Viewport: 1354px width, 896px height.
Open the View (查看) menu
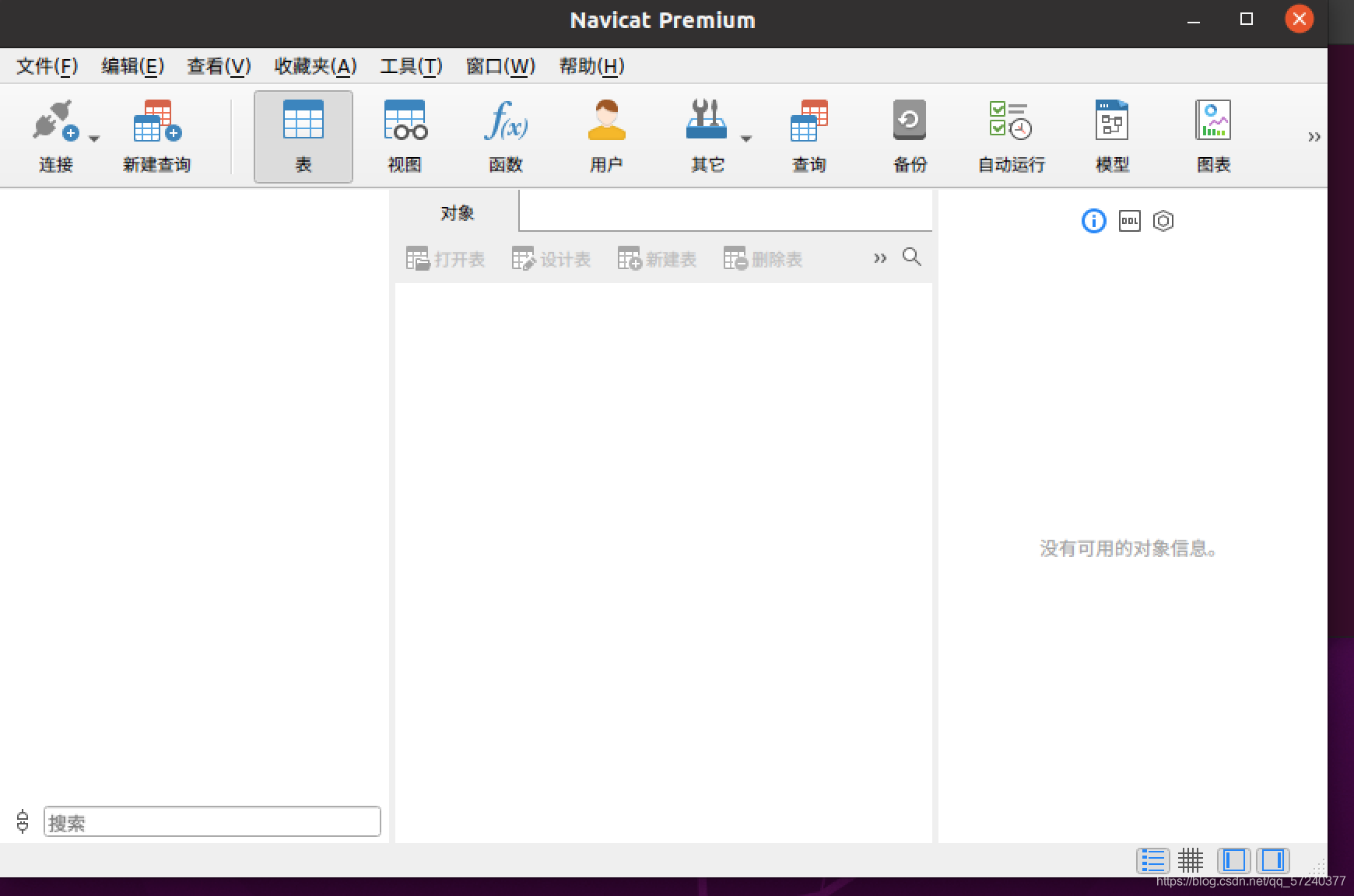pos(219,66)
